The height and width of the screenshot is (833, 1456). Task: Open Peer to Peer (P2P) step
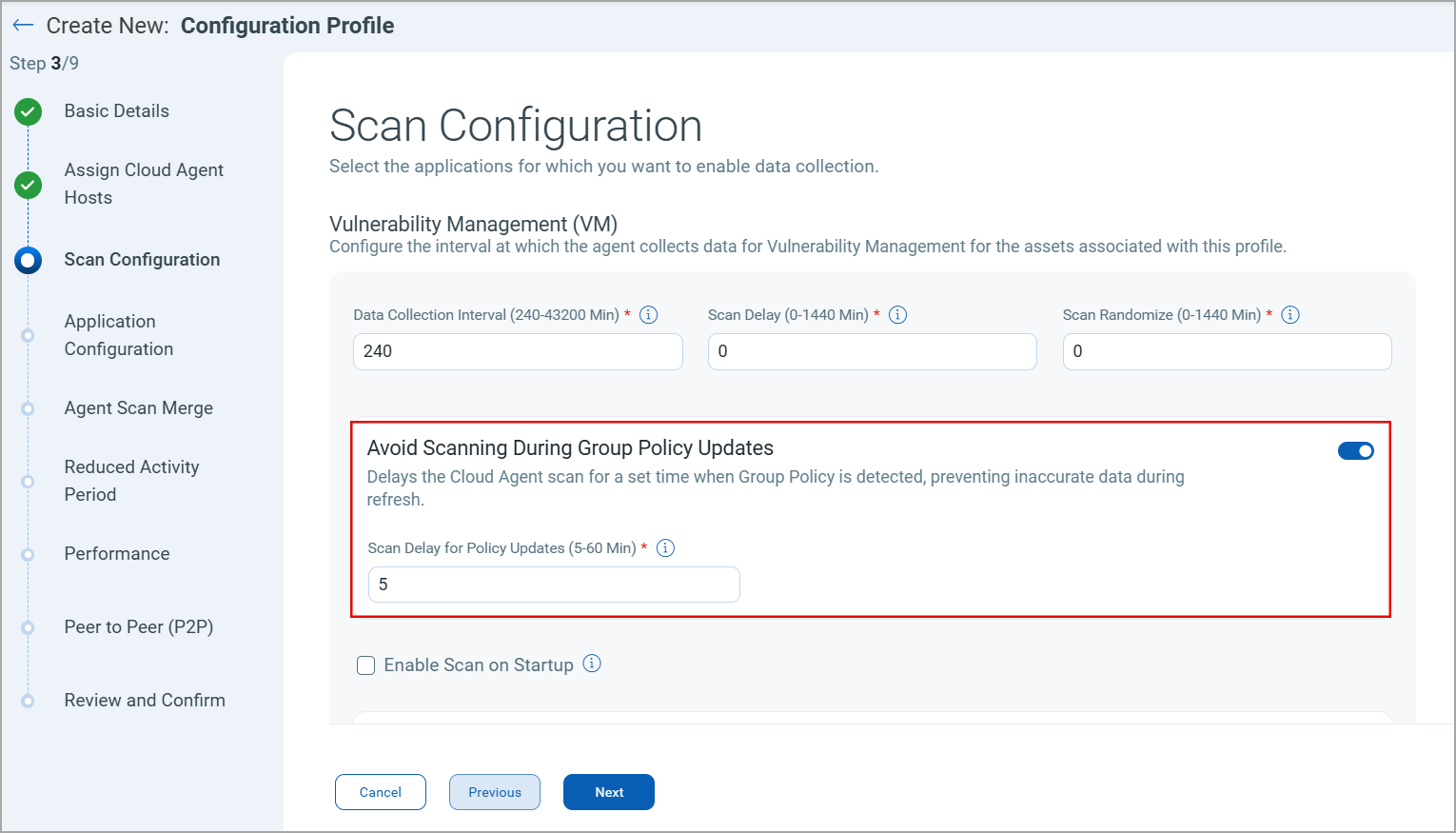[139, 627]
